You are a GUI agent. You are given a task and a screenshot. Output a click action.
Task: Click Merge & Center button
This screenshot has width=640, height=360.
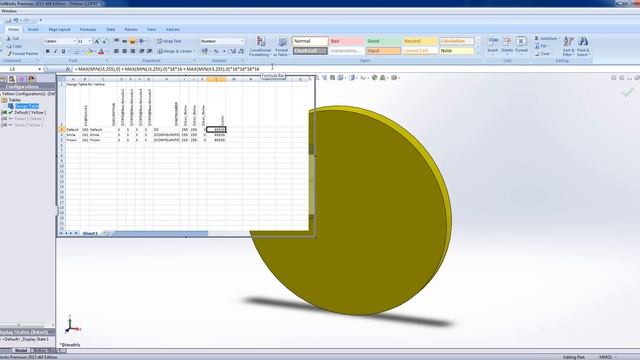tap(176, 51)
